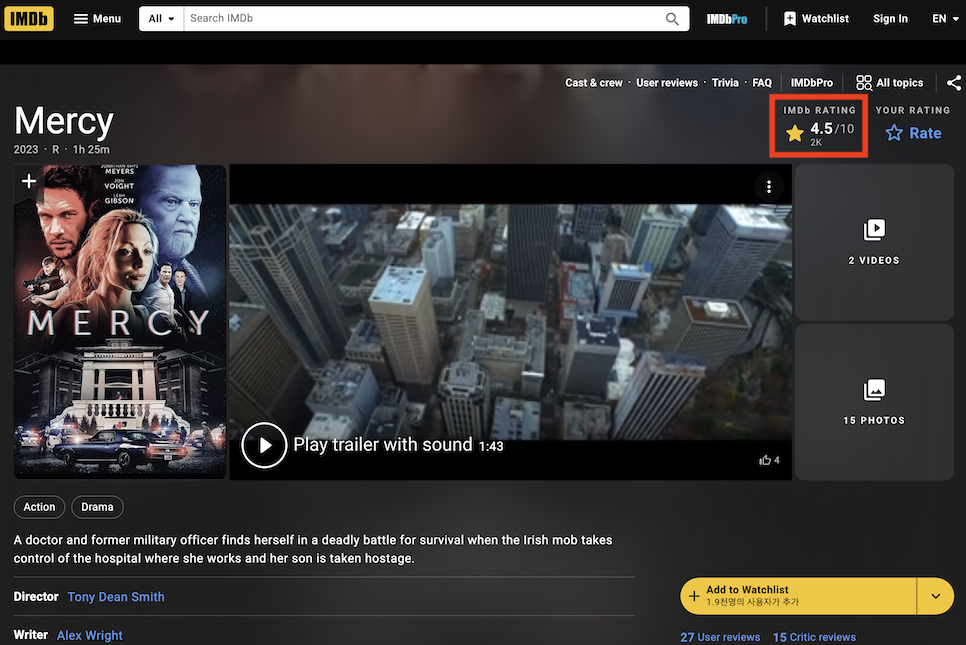Open writer Alex Wright's page

coord(90,635)
